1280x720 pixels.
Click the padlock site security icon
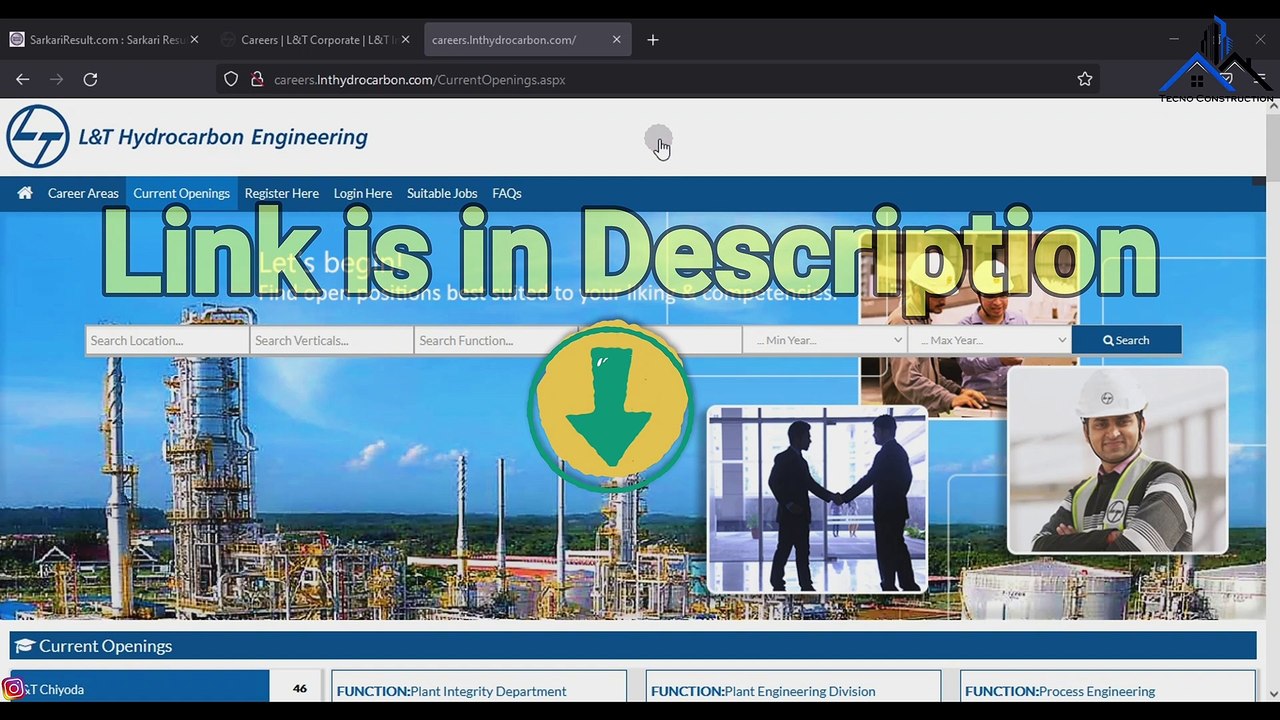(257, 79)
